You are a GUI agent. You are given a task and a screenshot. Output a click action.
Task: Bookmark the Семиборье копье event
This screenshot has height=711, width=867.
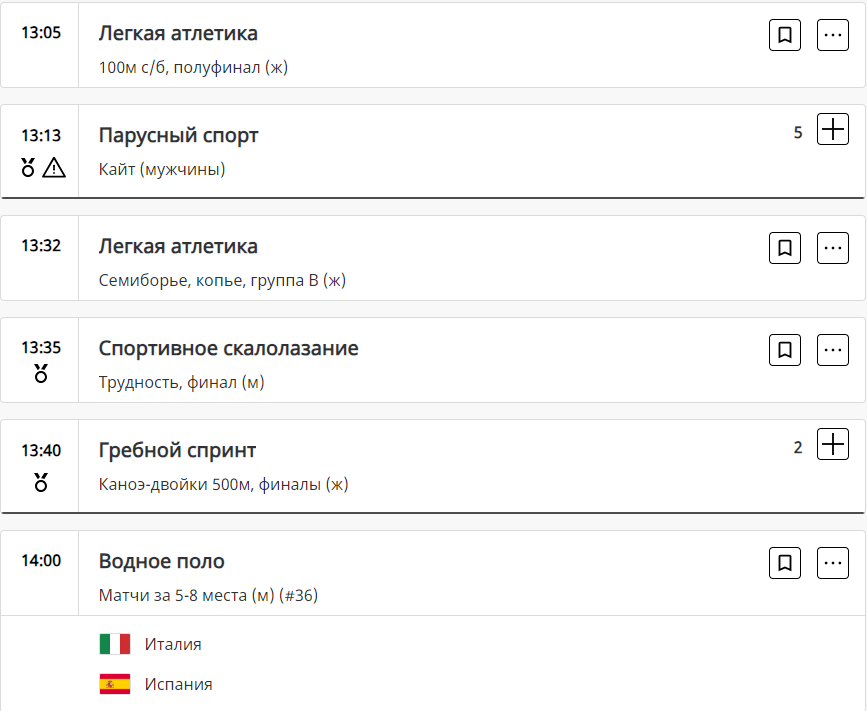[x=785, y=248]
